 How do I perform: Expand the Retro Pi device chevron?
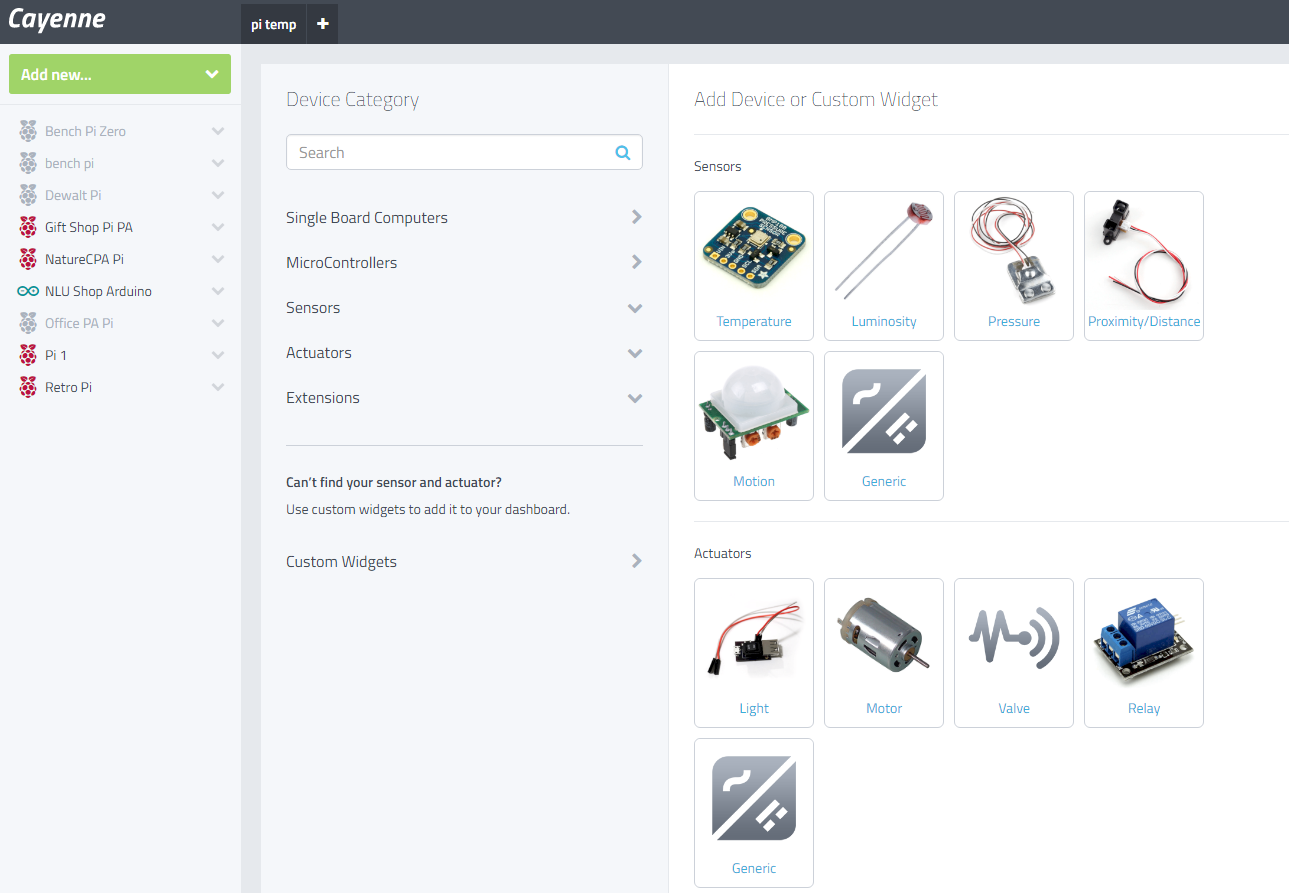tap(218, 387)
